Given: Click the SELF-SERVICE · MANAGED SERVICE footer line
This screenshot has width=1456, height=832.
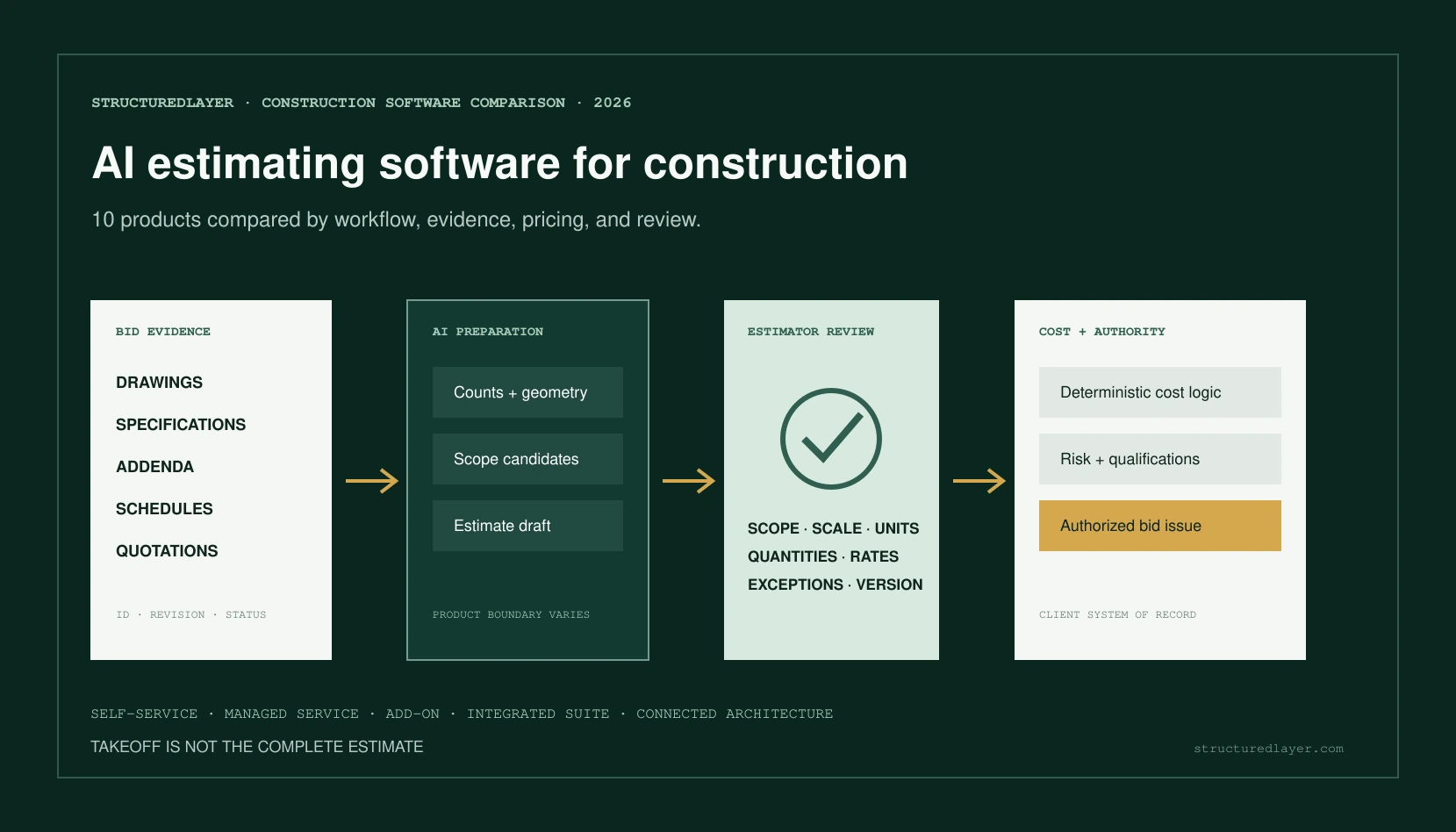Looking at the screenshot, I should click(462, 714).
